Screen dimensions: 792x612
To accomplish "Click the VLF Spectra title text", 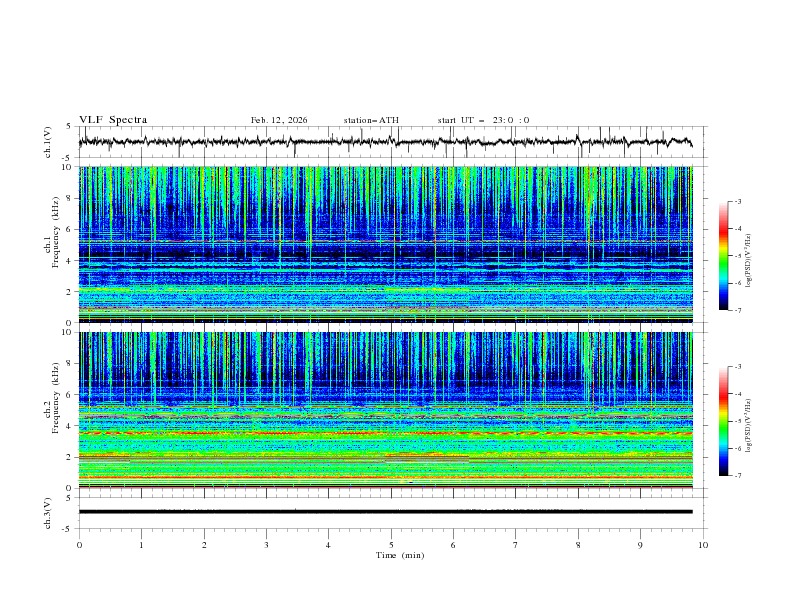I will [x=113, y=120].
